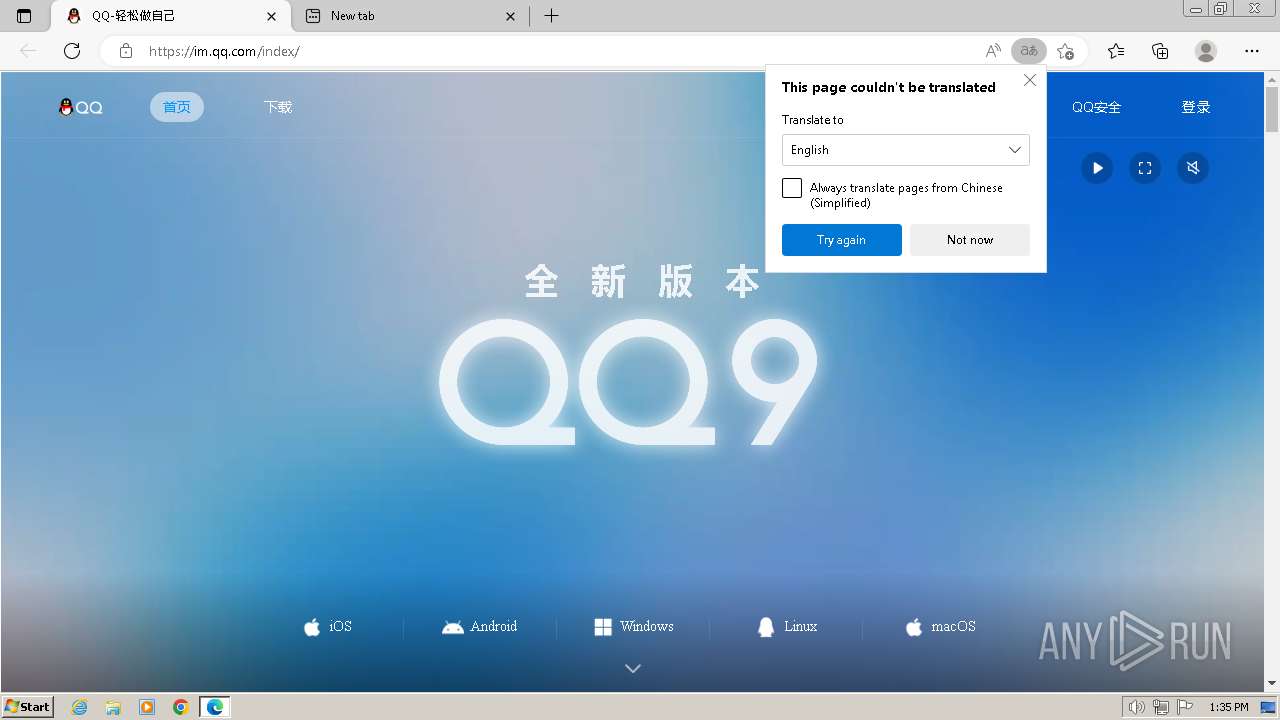Open media player from taskbar
The width and height of the screenshot is (1280, 720).
point(147,707)
